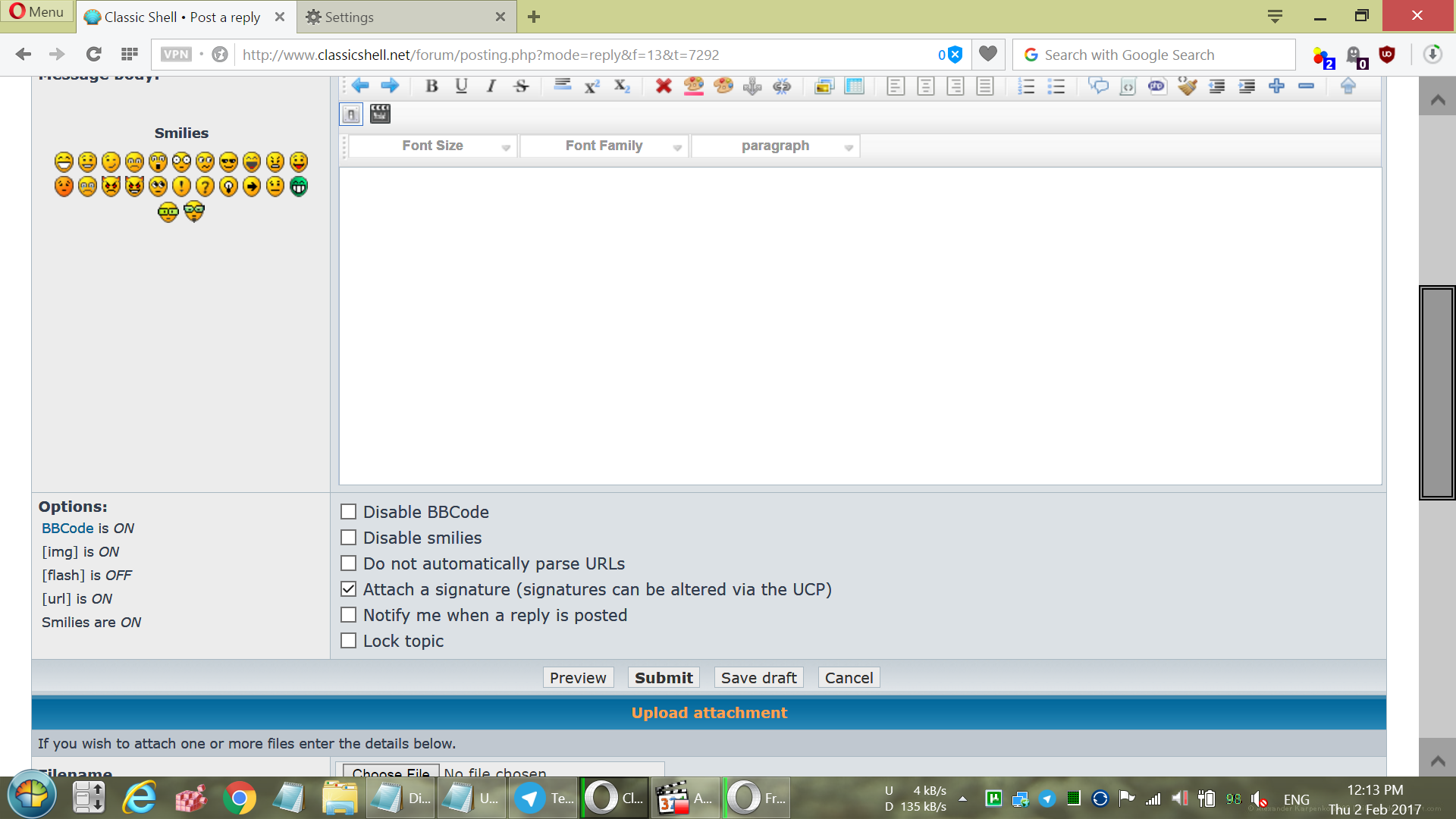Click the Save draft button

pos(758,678)
